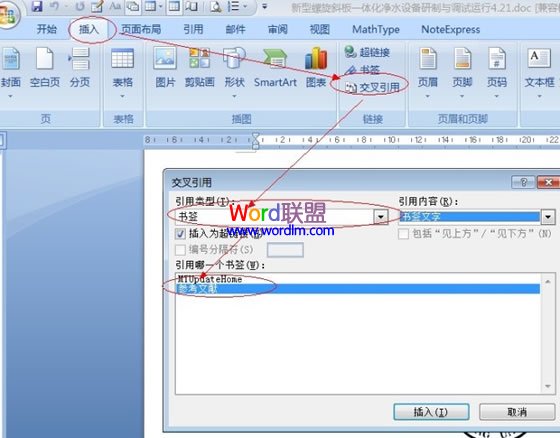Insert a blank page (空白页)
Image resolution: width=560 pixels, height=438 pixels.
pos(45,68)
